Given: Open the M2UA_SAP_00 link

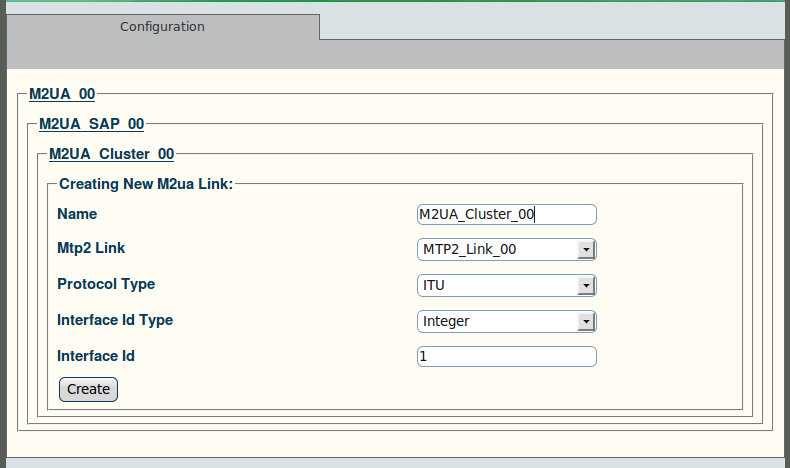Looking at the screenshot, I should [92, 124].
